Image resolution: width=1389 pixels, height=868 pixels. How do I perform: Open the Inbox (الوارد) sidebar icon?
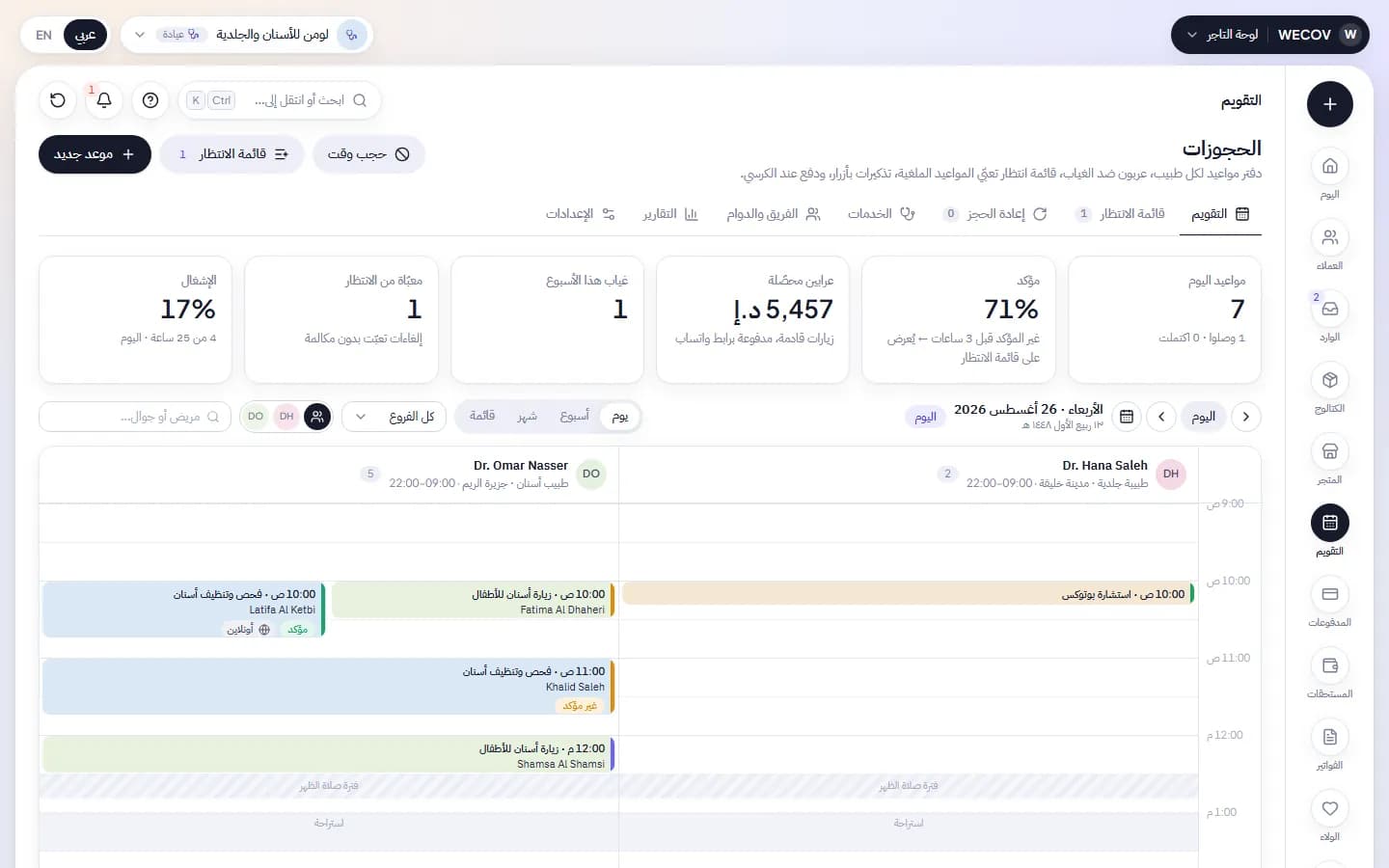[x=1329, y=309]
